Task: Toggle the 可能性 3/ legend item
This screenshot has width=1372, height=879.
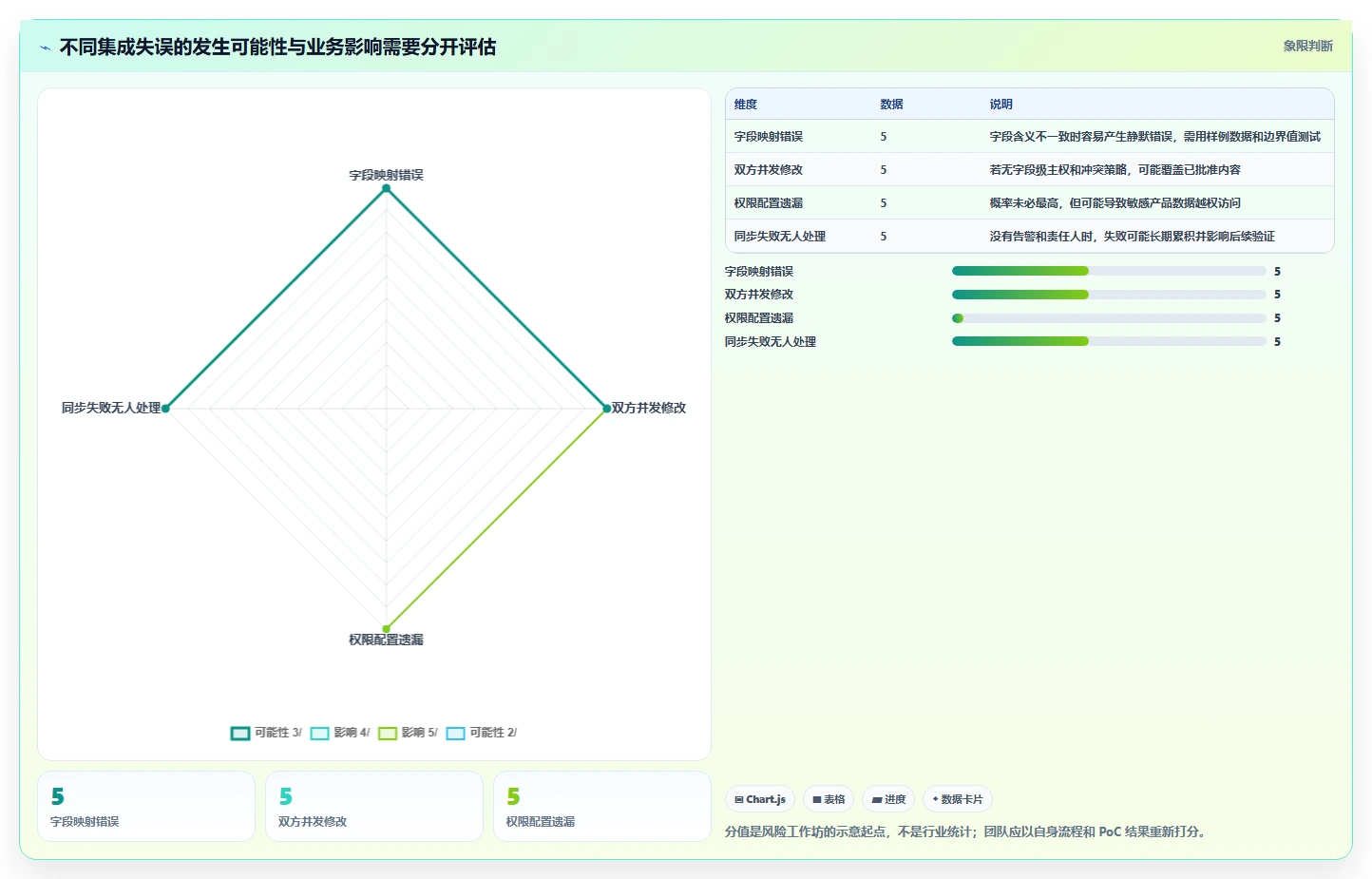Action: pyautogui.click(x=266, y=733)
